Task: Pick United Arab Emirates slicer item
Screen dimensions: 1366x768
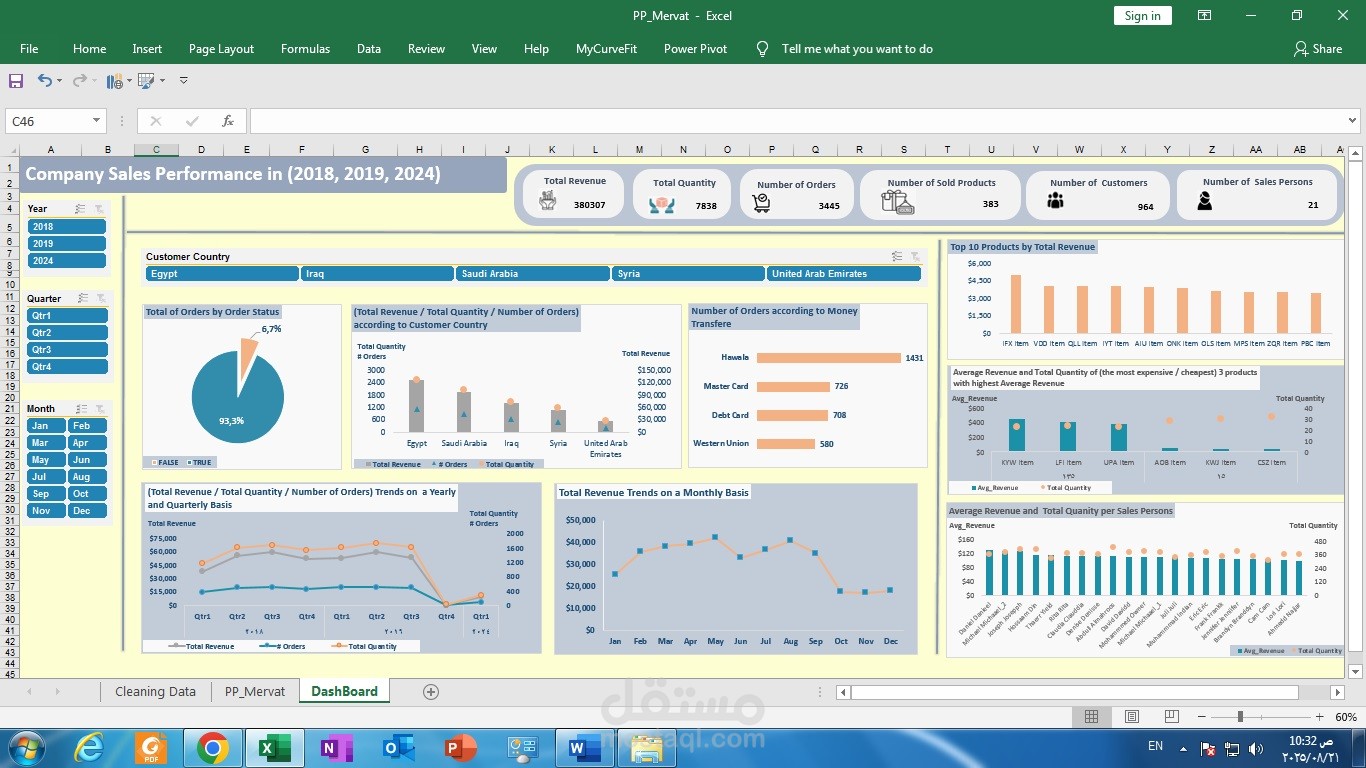Action: pos(844,274)
